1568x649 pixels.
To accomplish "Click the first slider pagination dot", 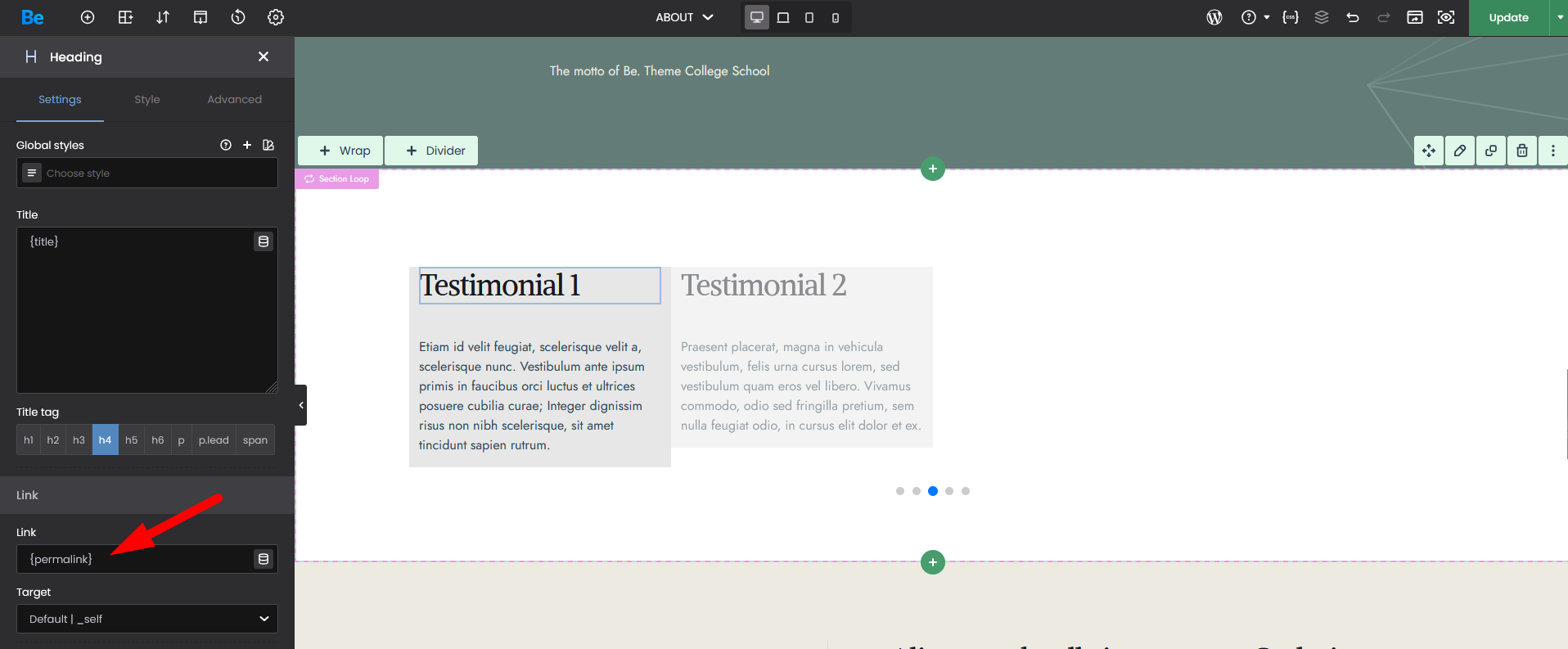I will pyautogui.click(x=900, y=491).
